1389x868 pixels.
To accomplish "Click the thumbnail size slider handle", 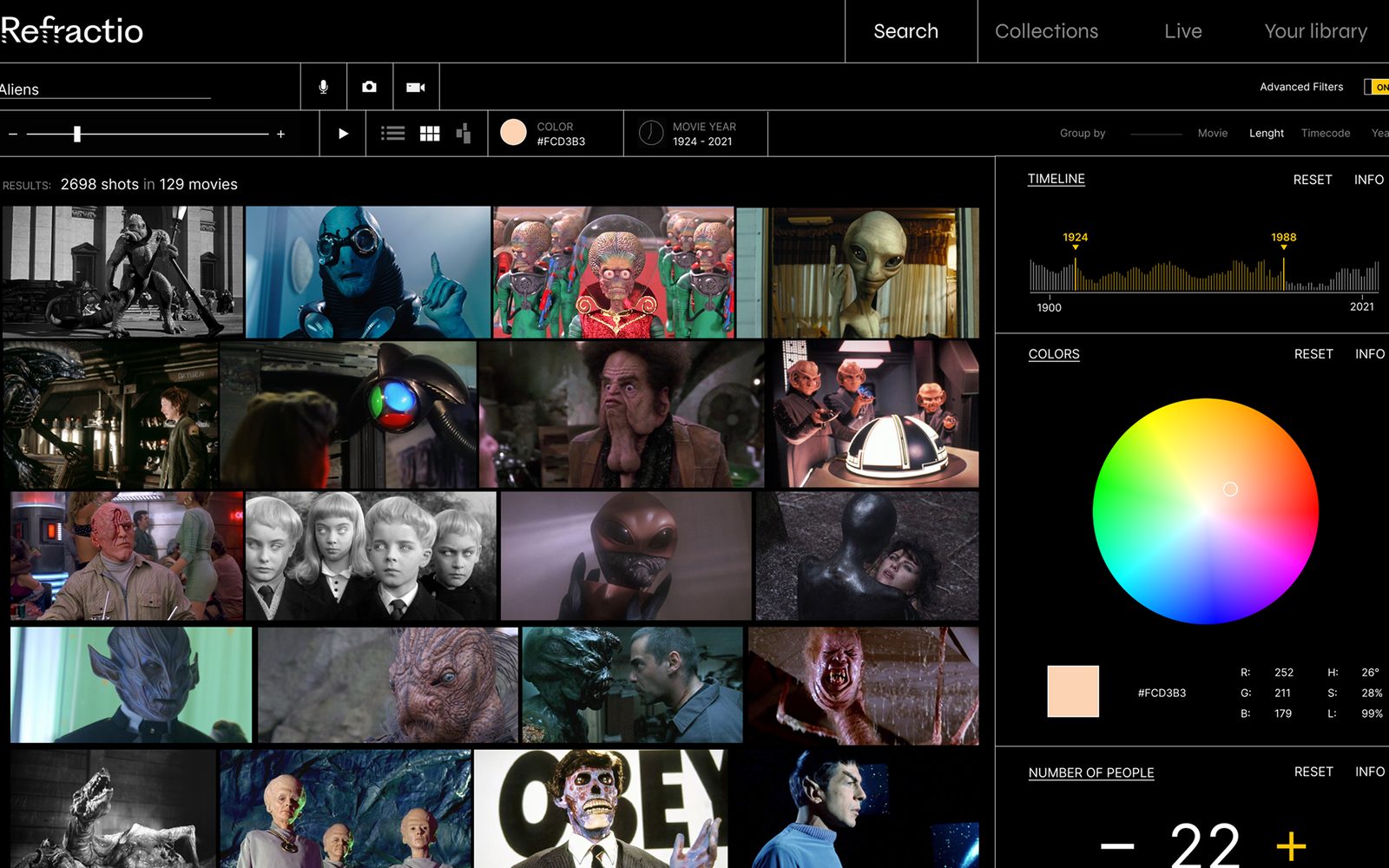I will coord(77,134).
